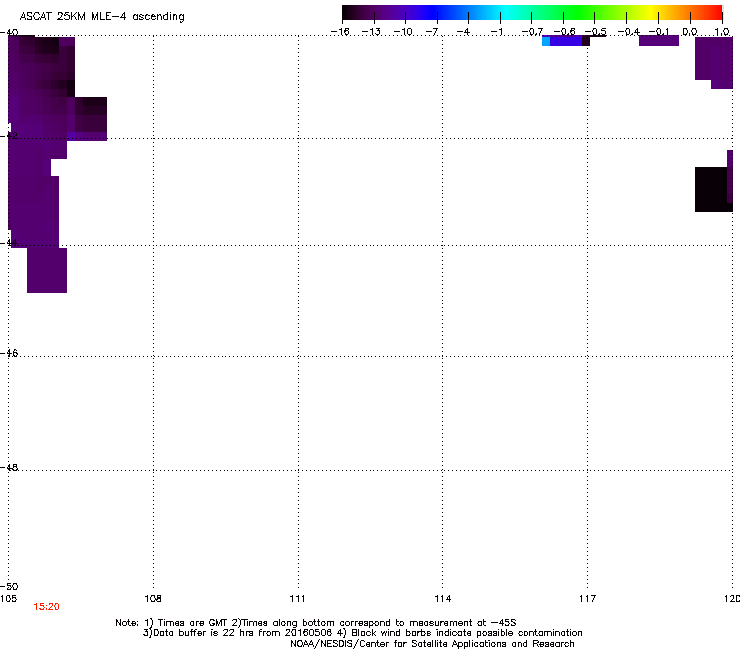The height and width of the screenshot is (650, 740).
Task: Click the -48 latitude axis label
Action: (x=9, y=467)
